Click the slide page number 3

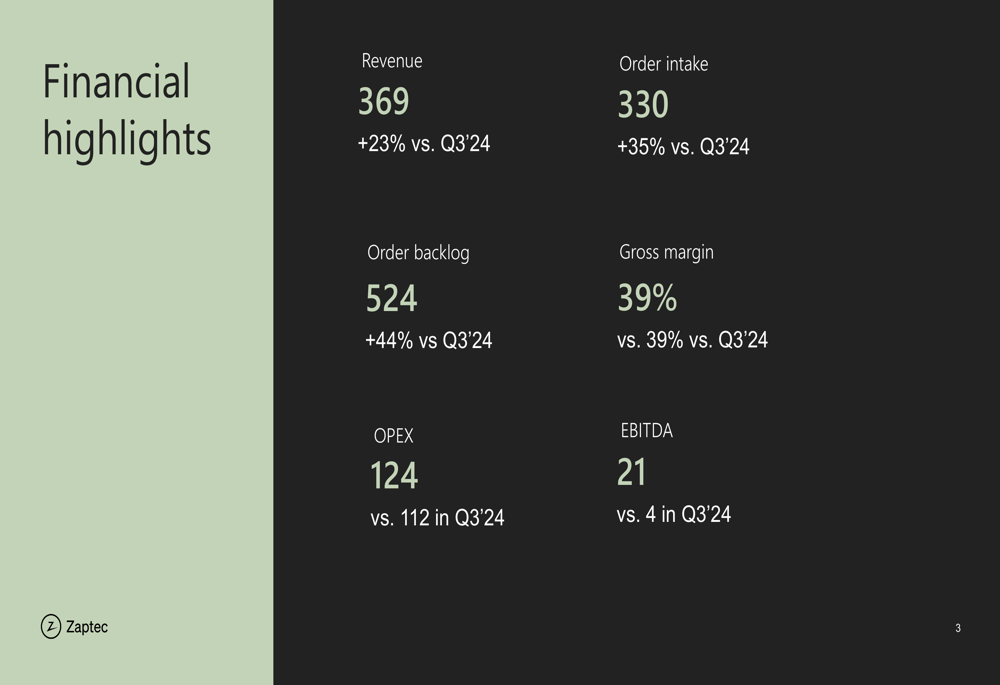pyautogui.click(x=957, y=628)
